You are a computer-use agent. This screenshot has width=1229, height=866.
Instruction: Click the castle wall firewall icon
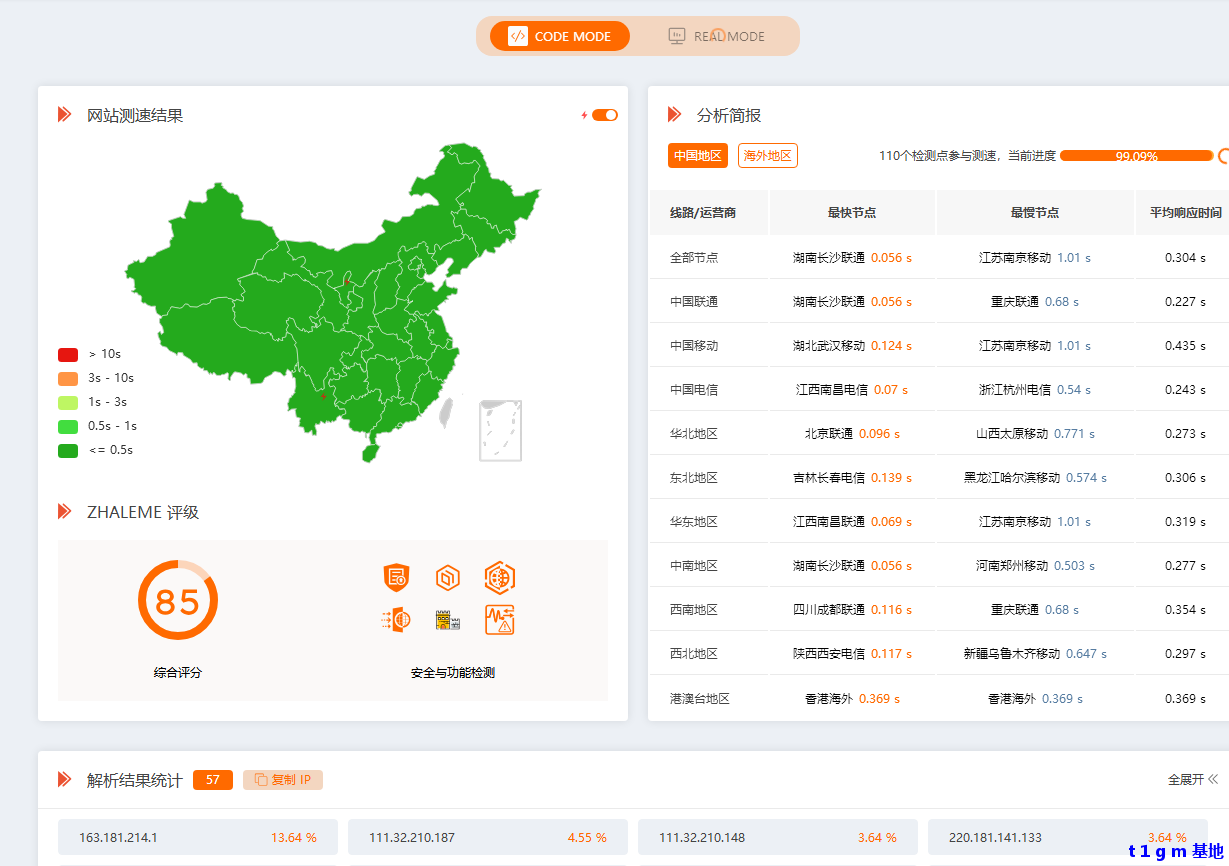tap(448, 621)
